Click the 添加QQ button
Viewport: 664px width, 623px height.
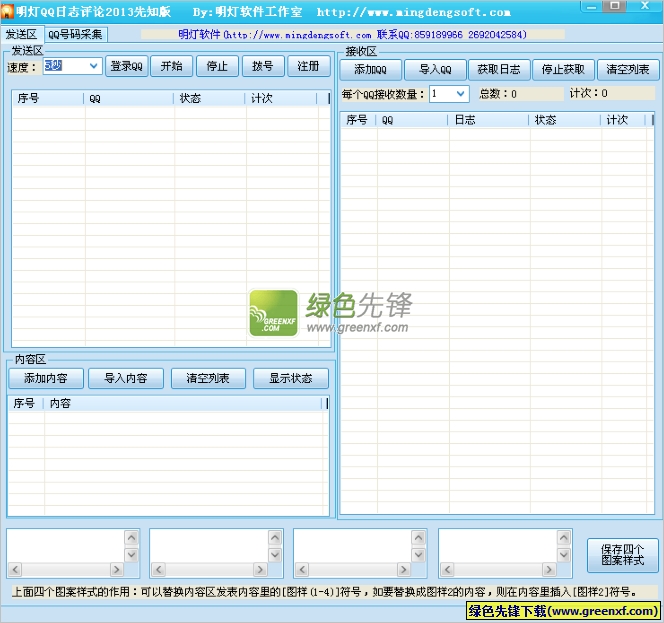(371, 69)
